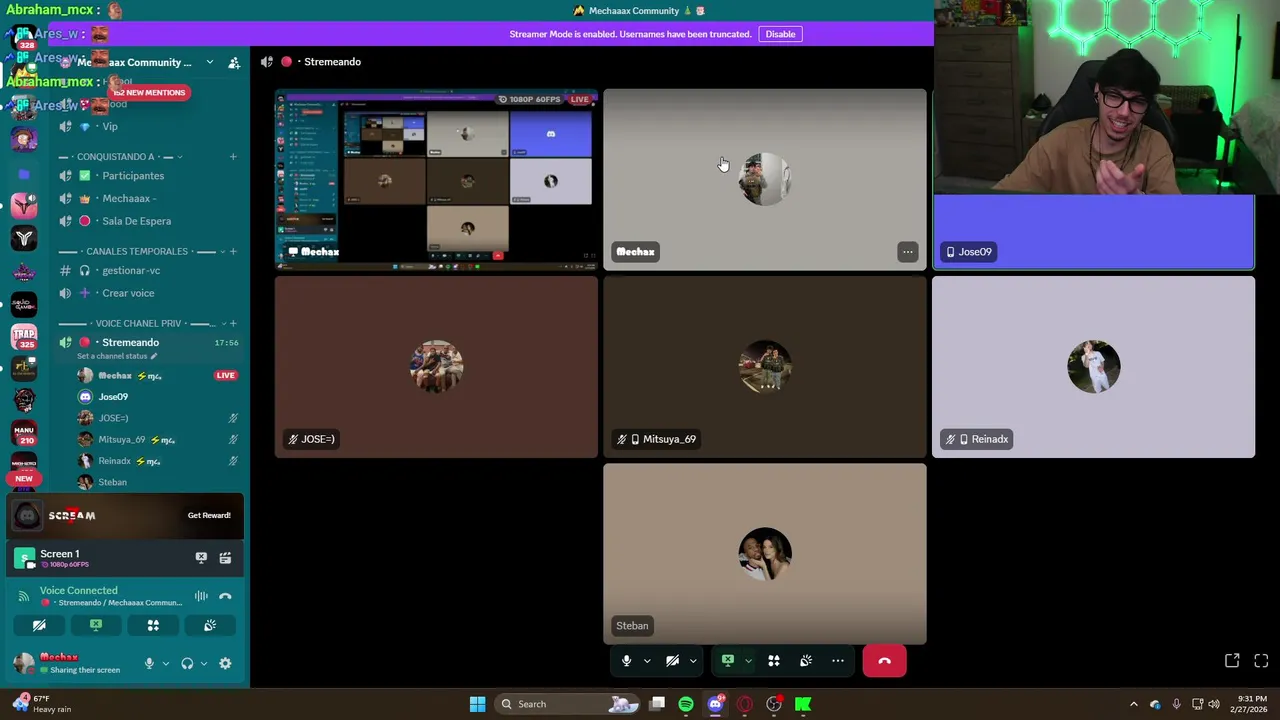The image size is (1280, 720).
Task: Open the live Mechax stream tile
Action: 436,180
